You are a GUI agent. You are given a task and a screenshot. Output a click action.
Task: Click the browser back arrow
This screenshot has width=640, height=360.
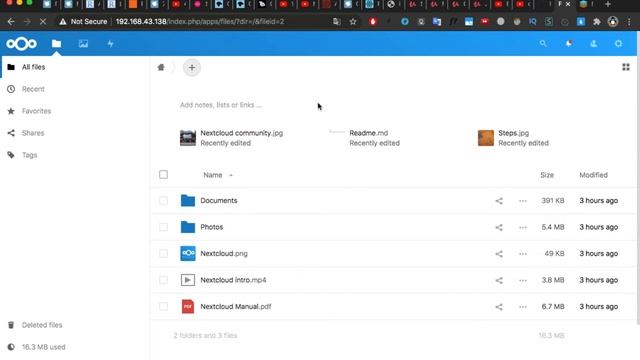coord(11,22)
